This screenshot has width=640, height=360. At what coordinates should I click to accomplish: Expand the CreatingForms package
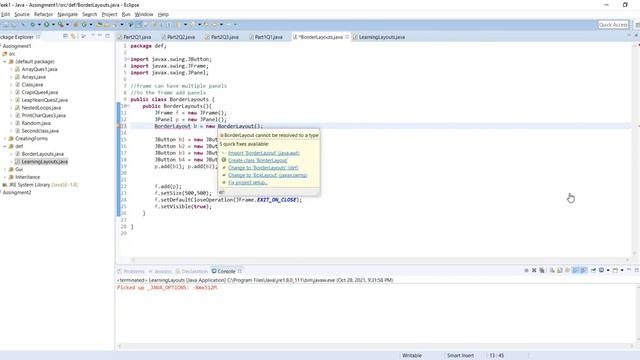[x=5, y=139]
